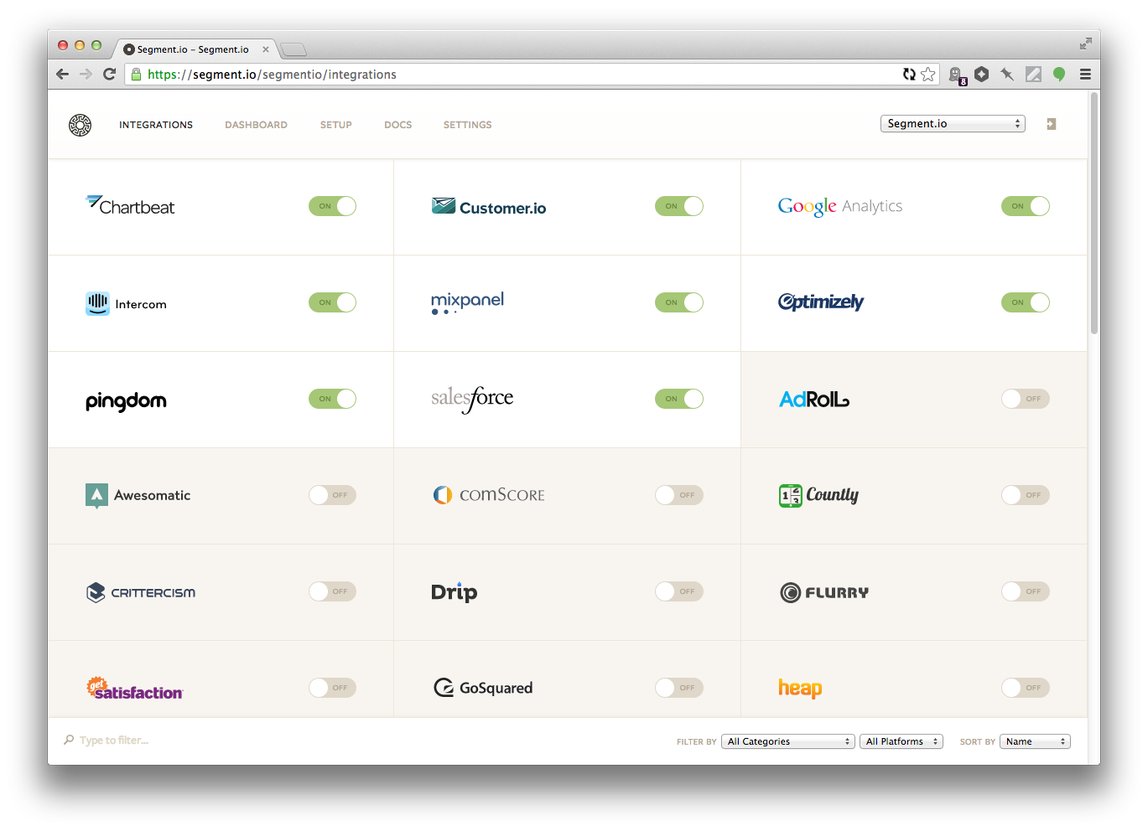Open the Google Analytics integration logo

pos(840,206)
